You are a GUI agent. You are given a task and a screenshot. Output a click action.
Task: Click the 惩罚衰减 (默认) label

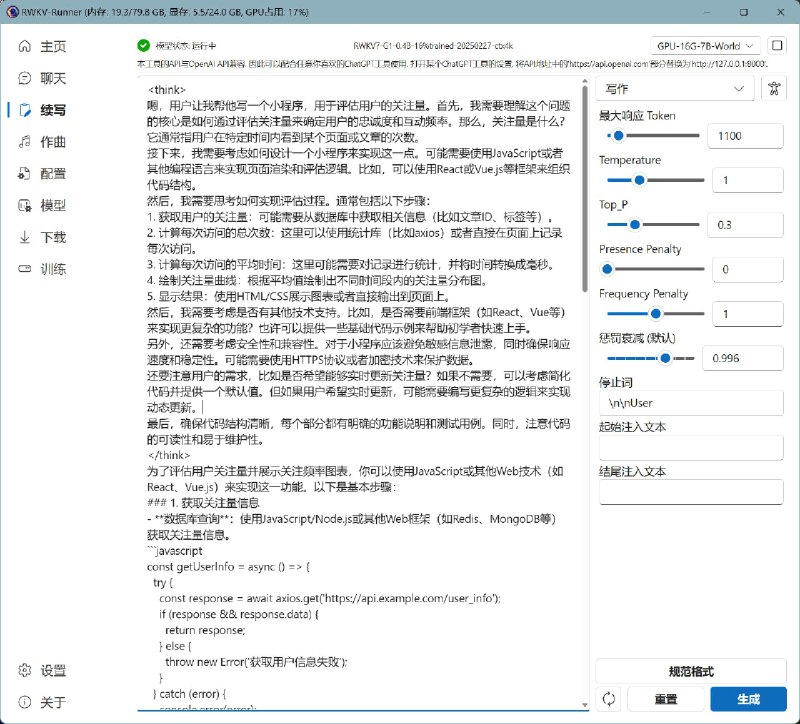[x=637, y=338]
